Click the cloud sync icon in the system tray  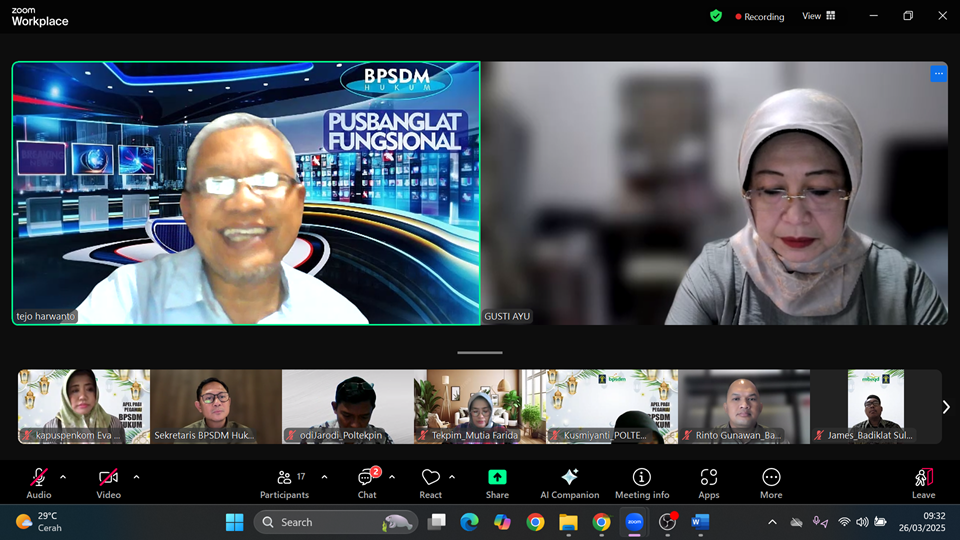[x=796, y=522]
